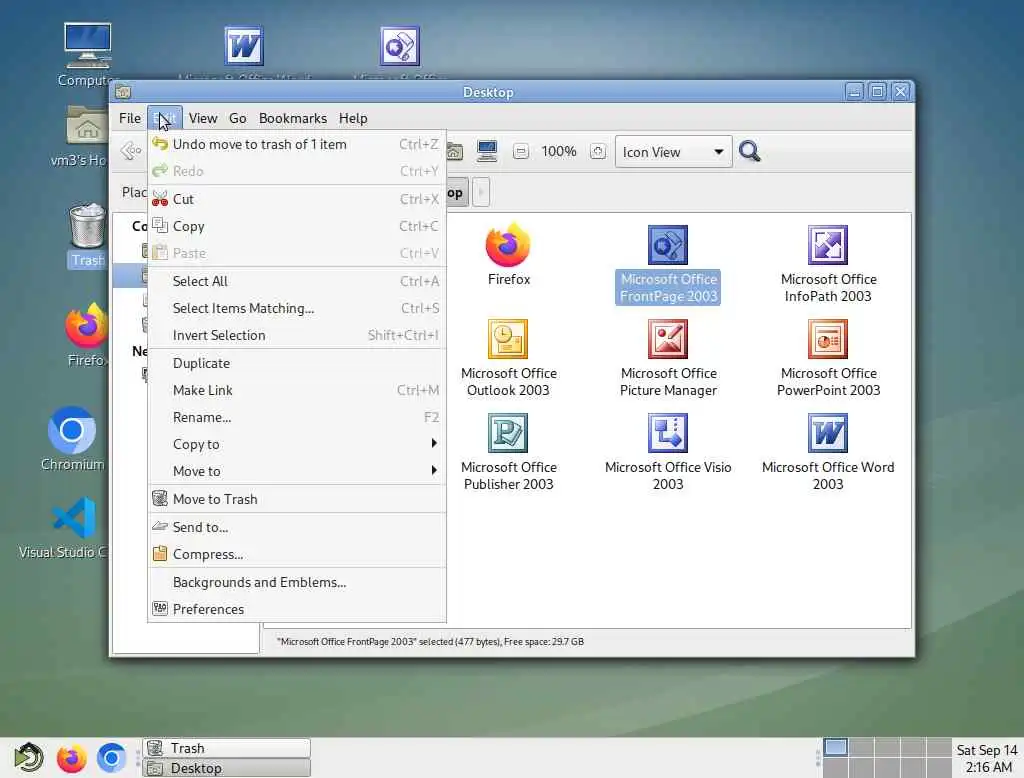Screen dimensions: 1024x778
Task: Open the View menu
Action: pyautogui.click(x=203, y=118)
